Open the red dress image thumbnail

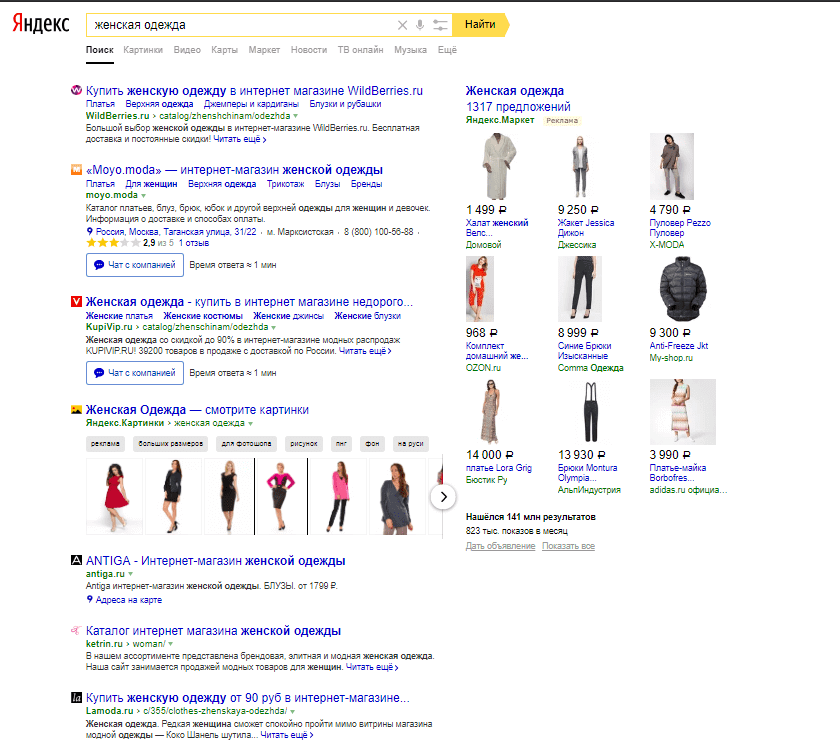tap(115, 496)
